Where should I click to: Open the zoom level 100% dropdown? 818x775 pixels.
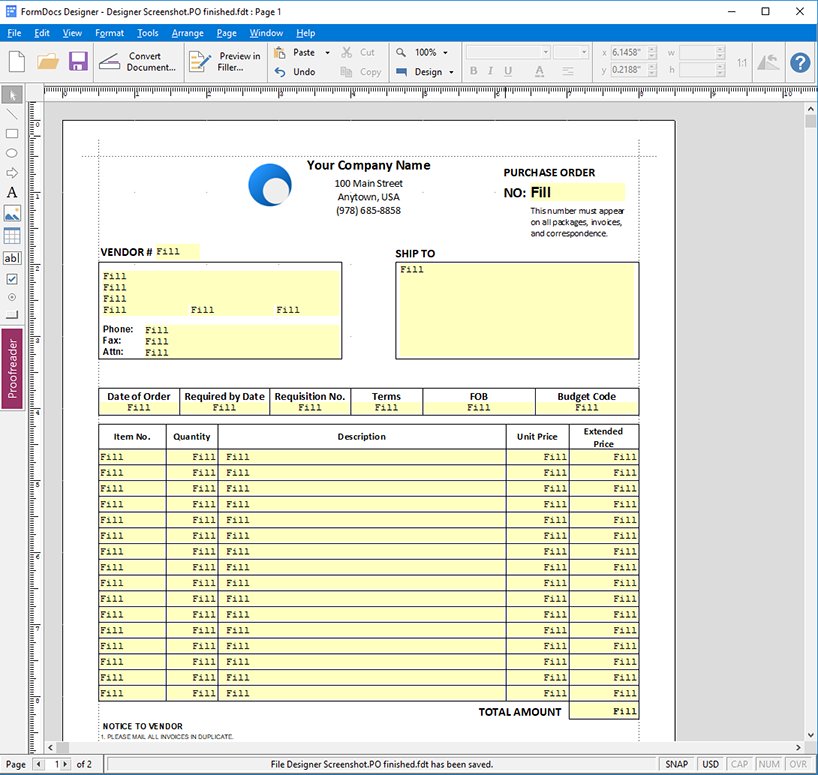click(x=443, y=52)
